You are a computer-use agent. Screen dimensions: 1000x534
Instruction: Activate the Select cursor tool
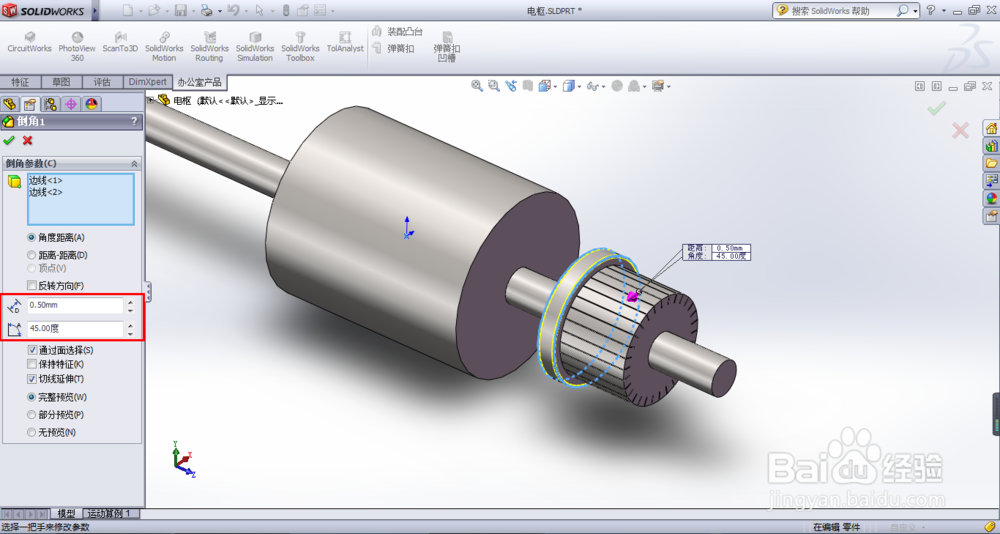click(260, 10)
